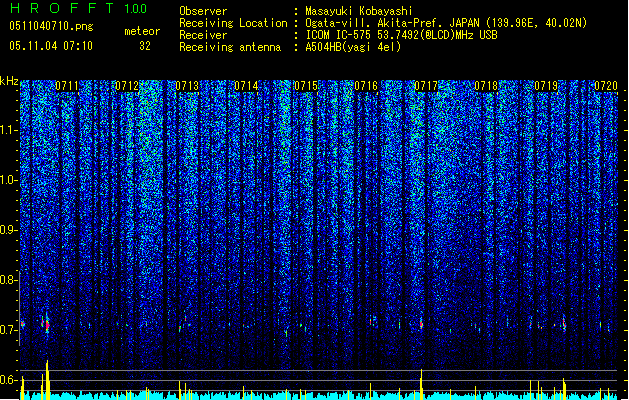Click the 0.6 kHz frequency axis label
The height and width of the screenshot is (400, 629).
coord(8,380)
